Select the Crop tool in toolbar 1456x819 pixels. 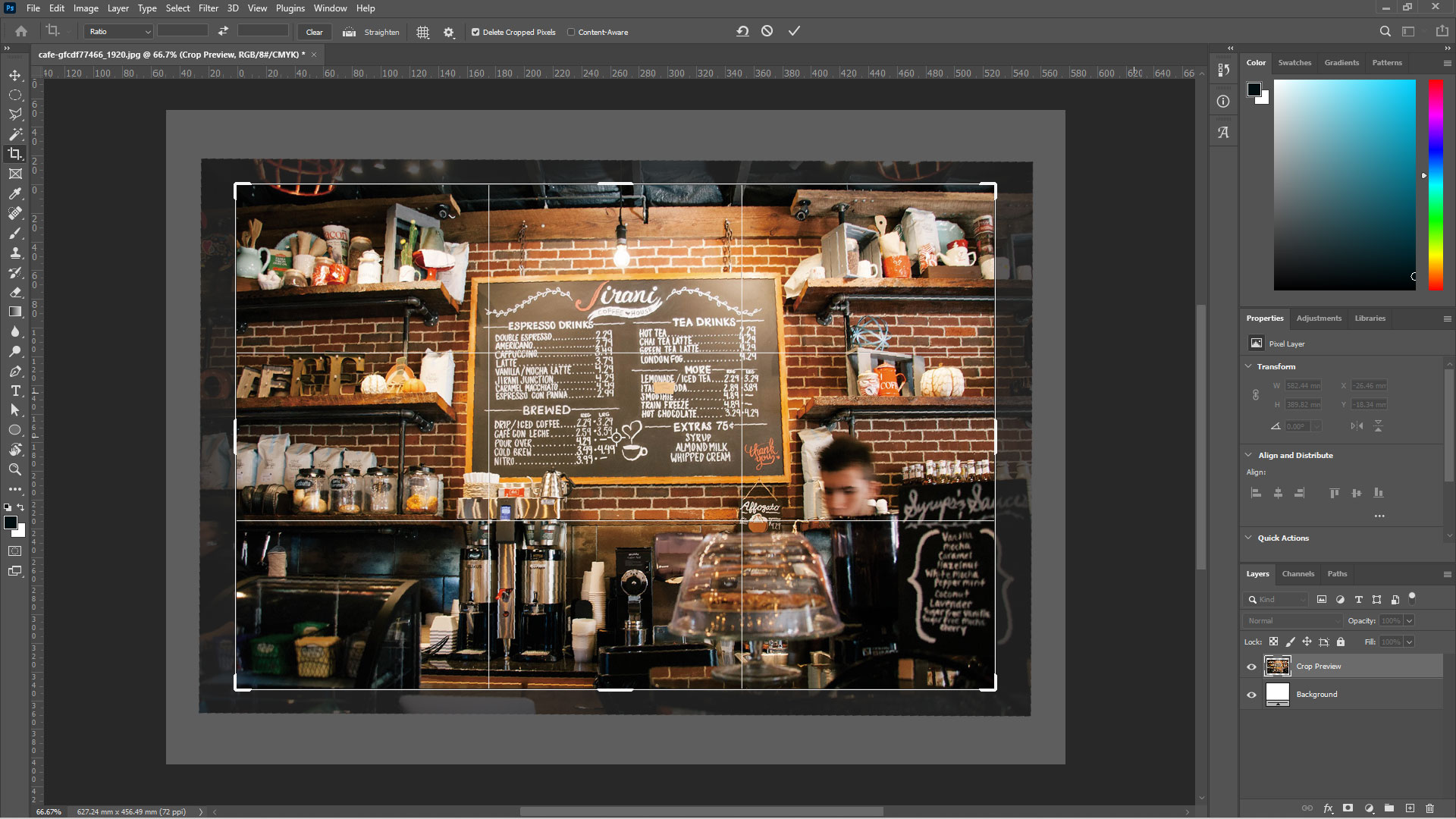(15, 154)
